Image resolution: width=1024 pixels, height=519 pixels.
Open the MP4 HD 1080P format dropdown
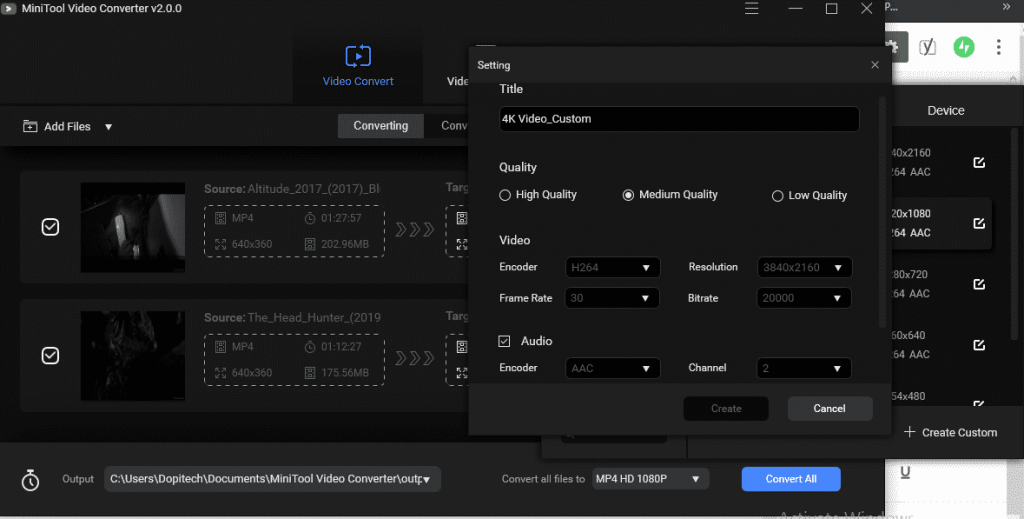click(x=650, y=479)
